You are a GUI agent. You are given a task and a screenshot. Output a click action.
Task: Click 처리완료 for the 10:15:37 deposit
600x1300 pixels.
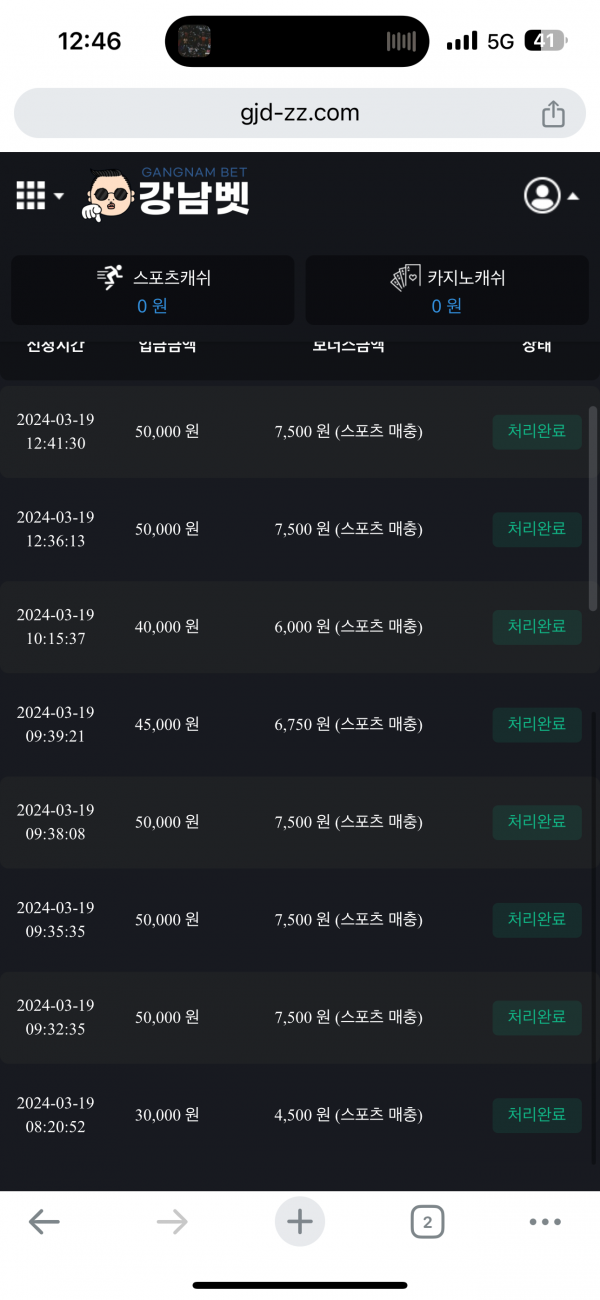coord(537,627)
